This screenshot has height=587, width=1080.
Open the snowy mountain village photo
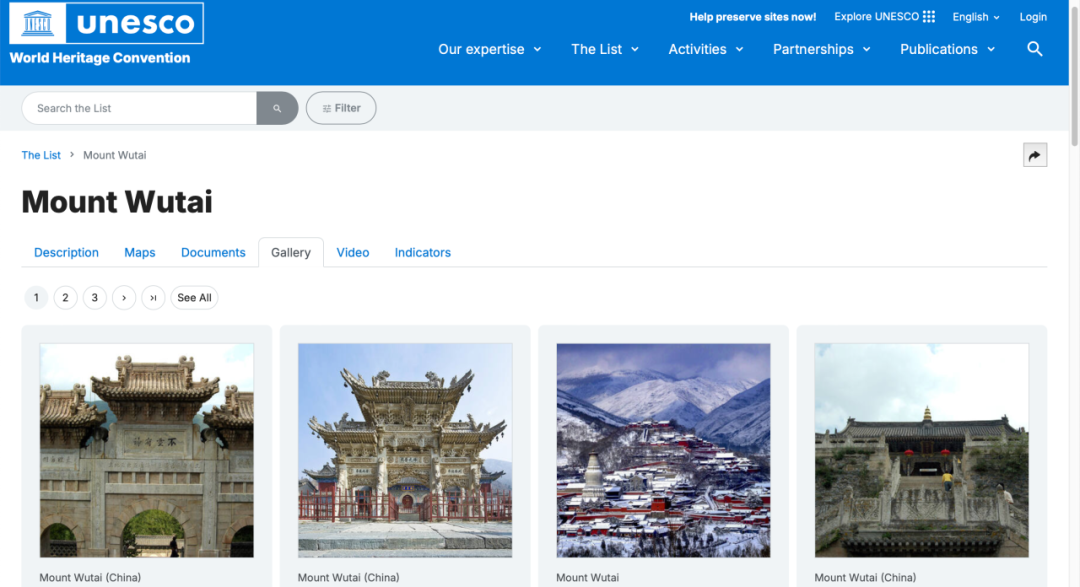click(663, 451)
